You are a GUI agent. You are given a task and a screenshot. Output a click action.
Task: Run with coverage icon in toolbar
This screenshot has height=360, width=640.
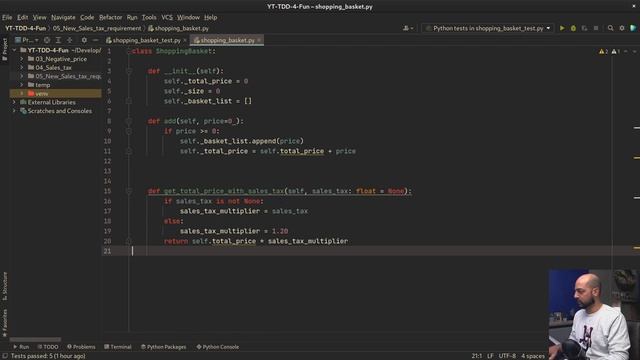584,28
